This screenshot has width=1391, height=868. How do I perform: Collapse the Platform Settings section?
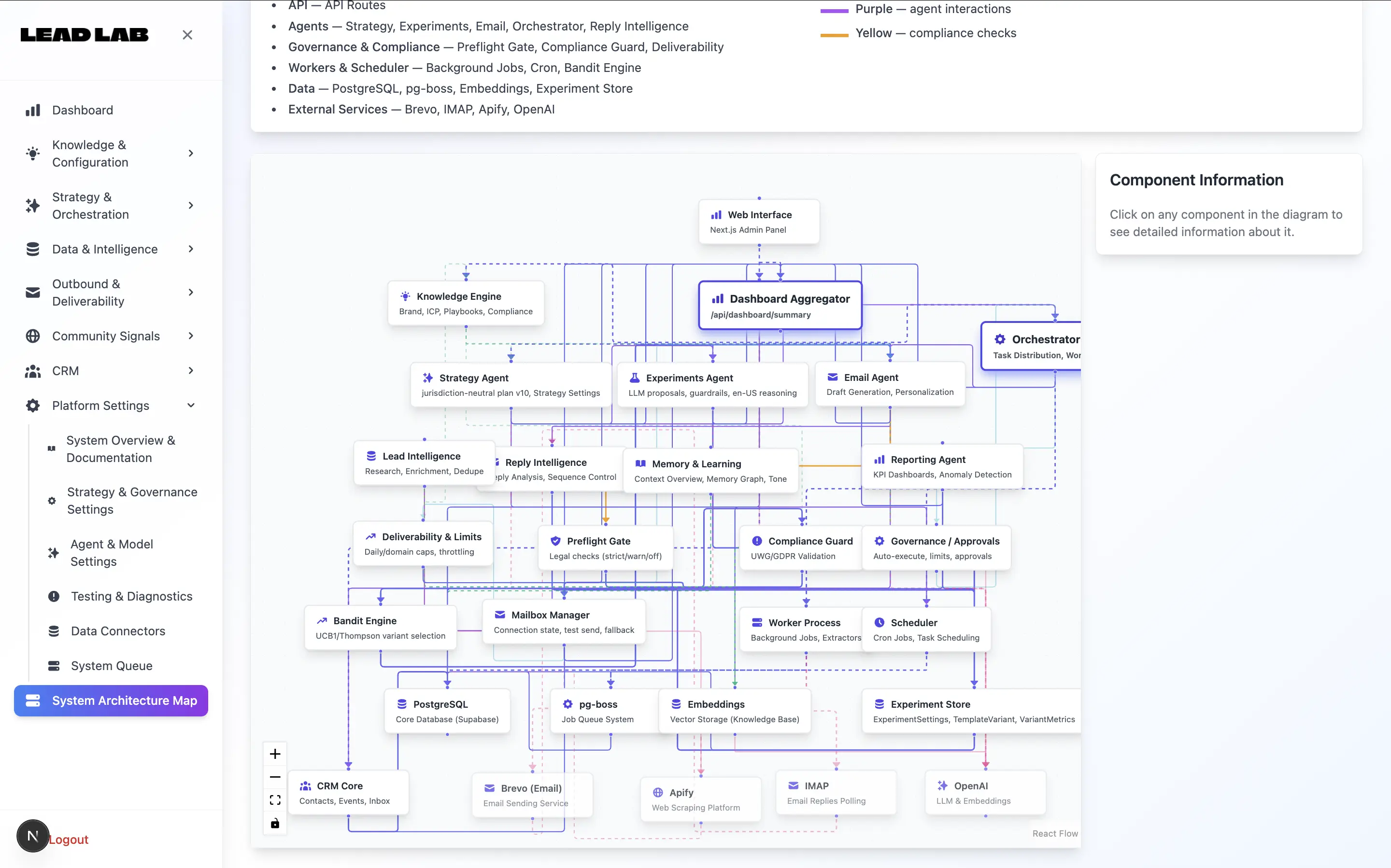click(x=191, y=406)
